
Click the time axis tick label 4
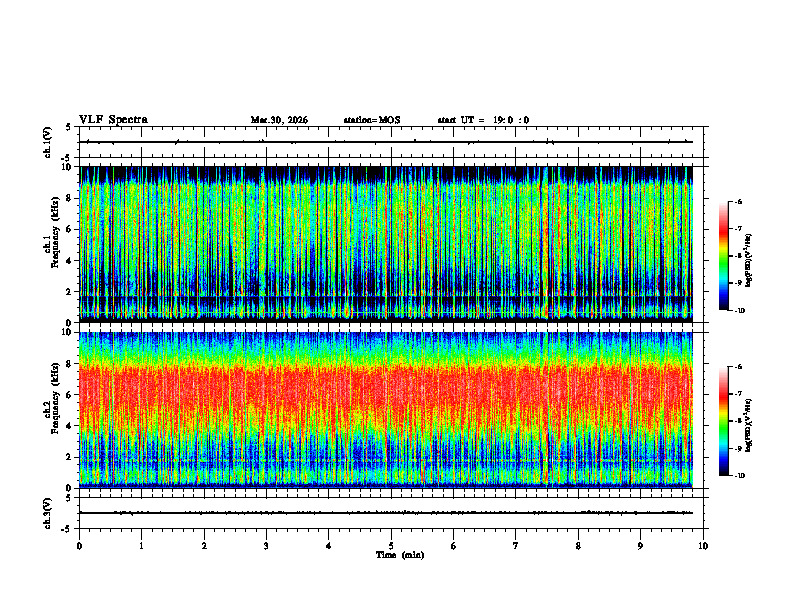click(x=329, y=546)
